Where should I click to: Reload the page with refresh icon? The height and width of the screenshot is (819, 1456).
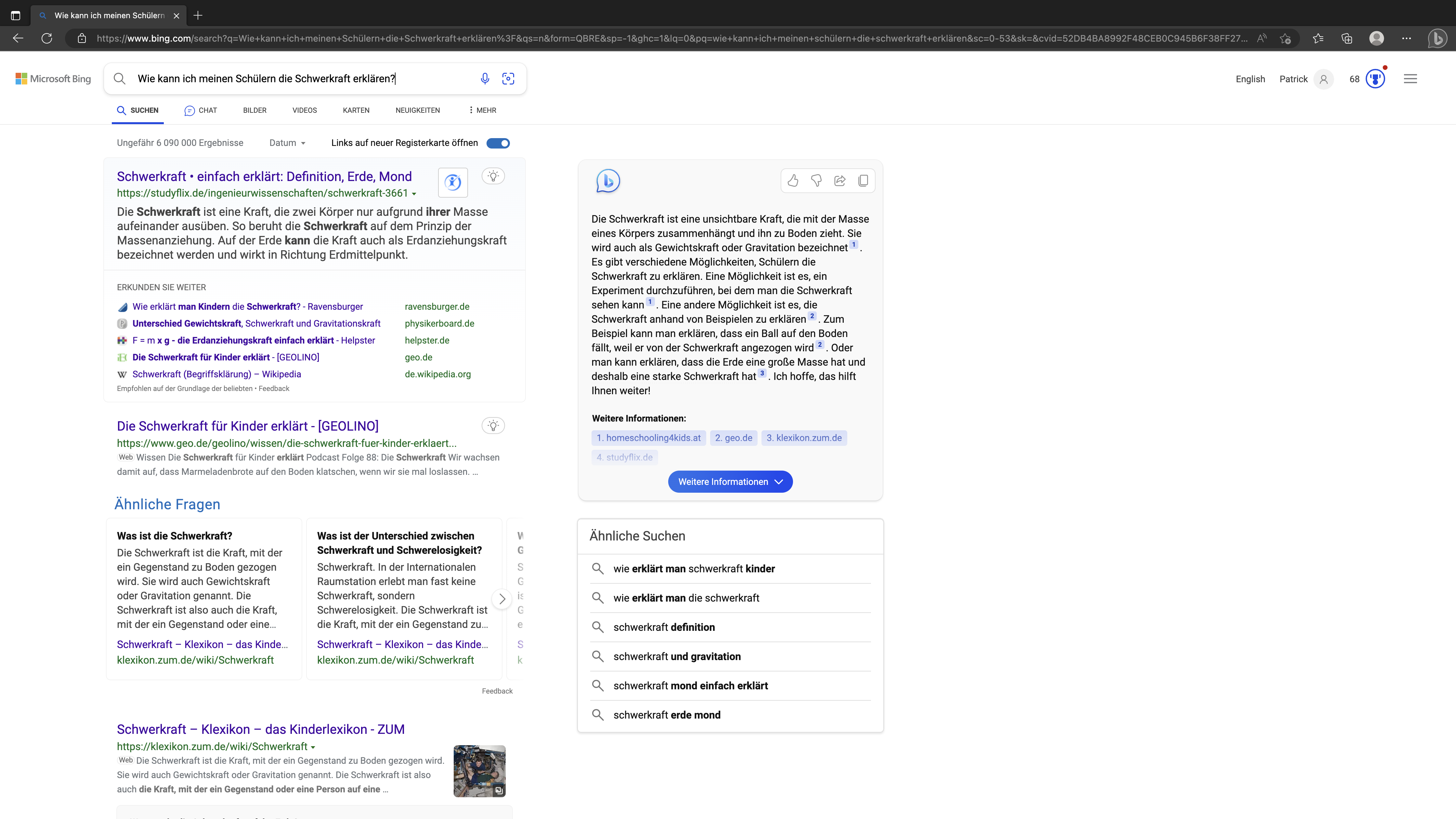[x=47, y=38]
